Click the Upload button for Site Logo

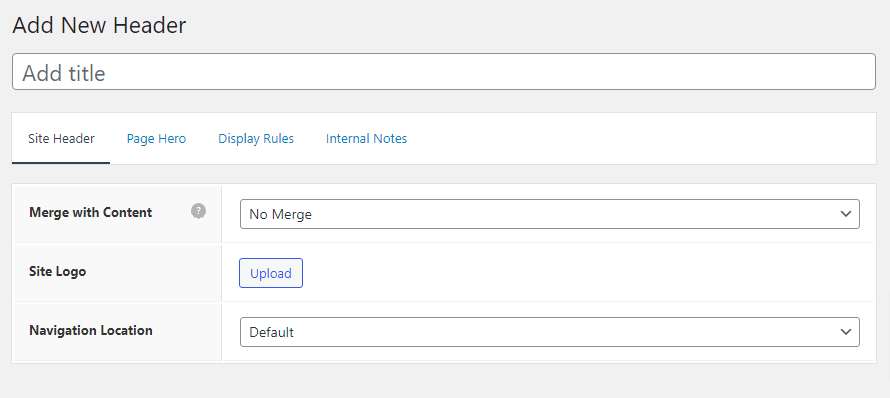pyautogui.click(x=271, y=273)
